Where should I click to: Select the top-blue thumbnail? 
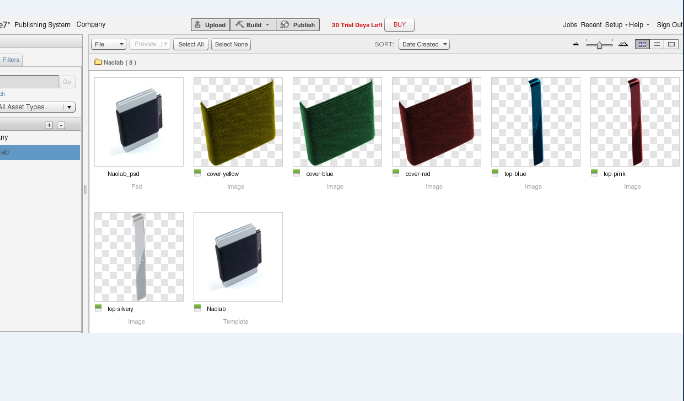(x=536, y=122)
